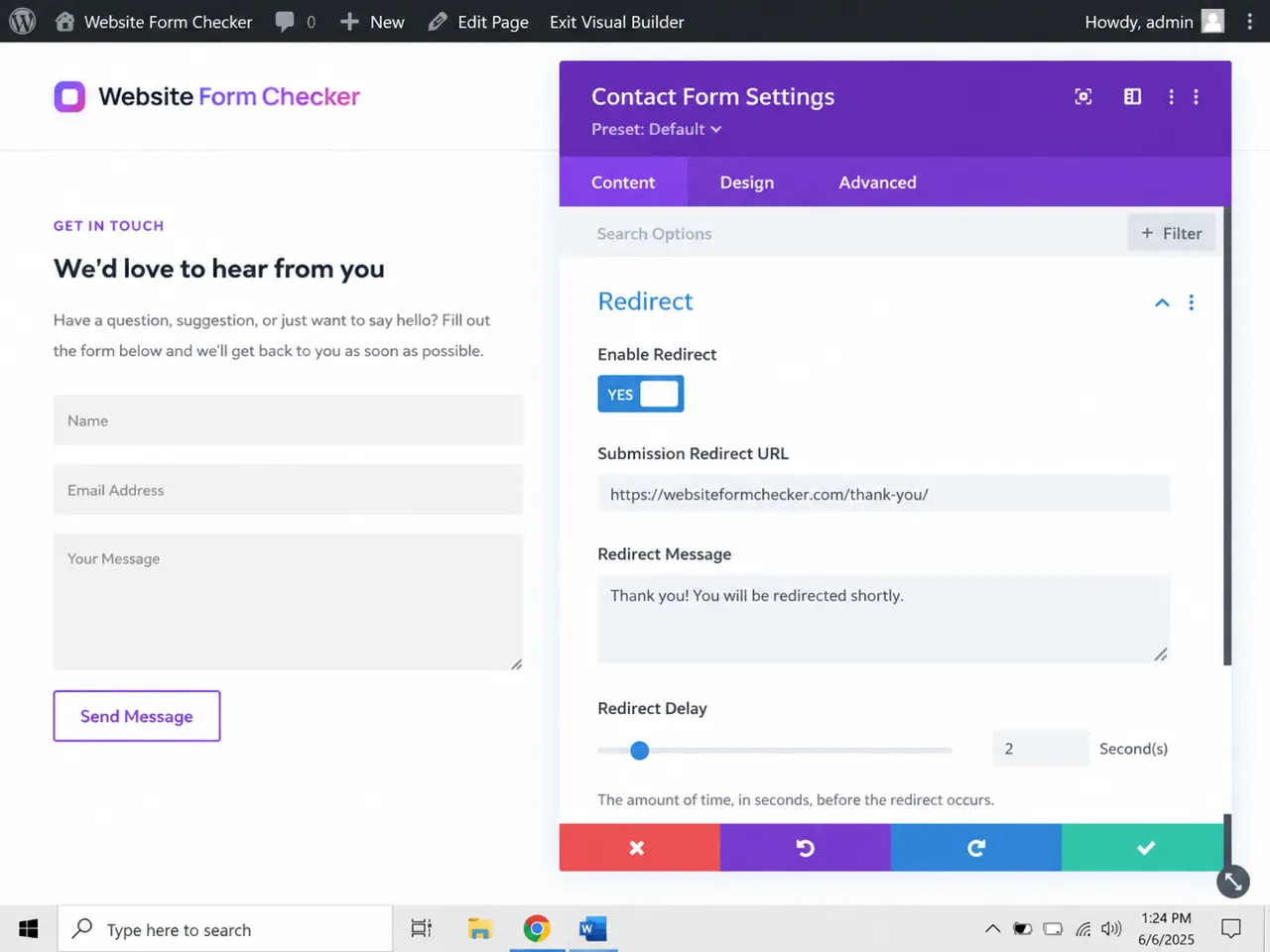Open the notification center icon

[x=1231, y=929]
